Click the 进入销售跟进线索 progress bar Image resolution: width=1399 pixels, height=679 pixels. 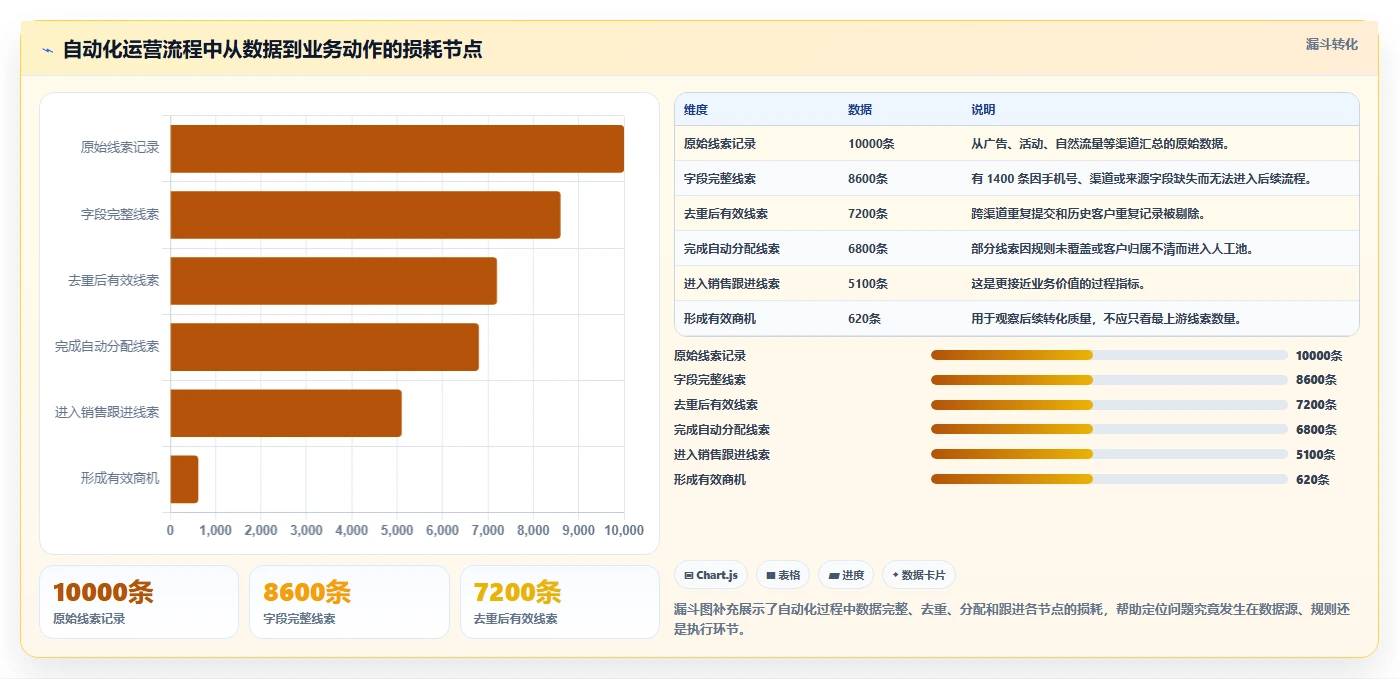[1109, 454]
